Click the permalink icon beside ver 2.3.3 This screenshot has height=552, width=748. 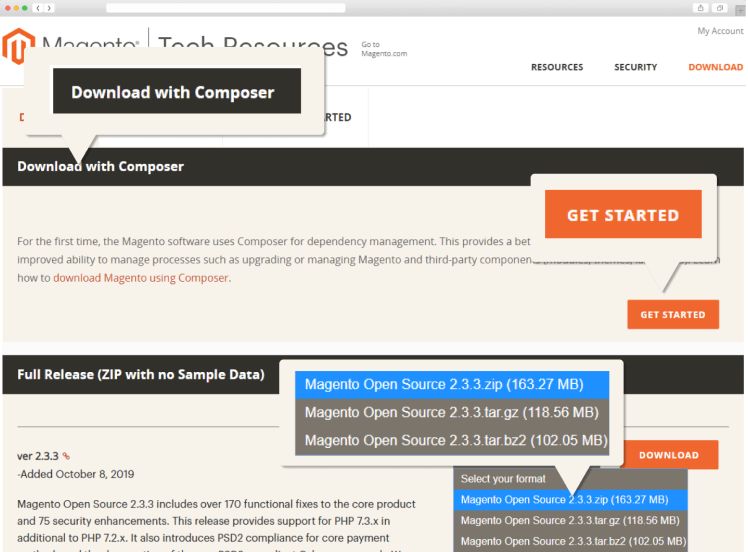click(66, 456)
